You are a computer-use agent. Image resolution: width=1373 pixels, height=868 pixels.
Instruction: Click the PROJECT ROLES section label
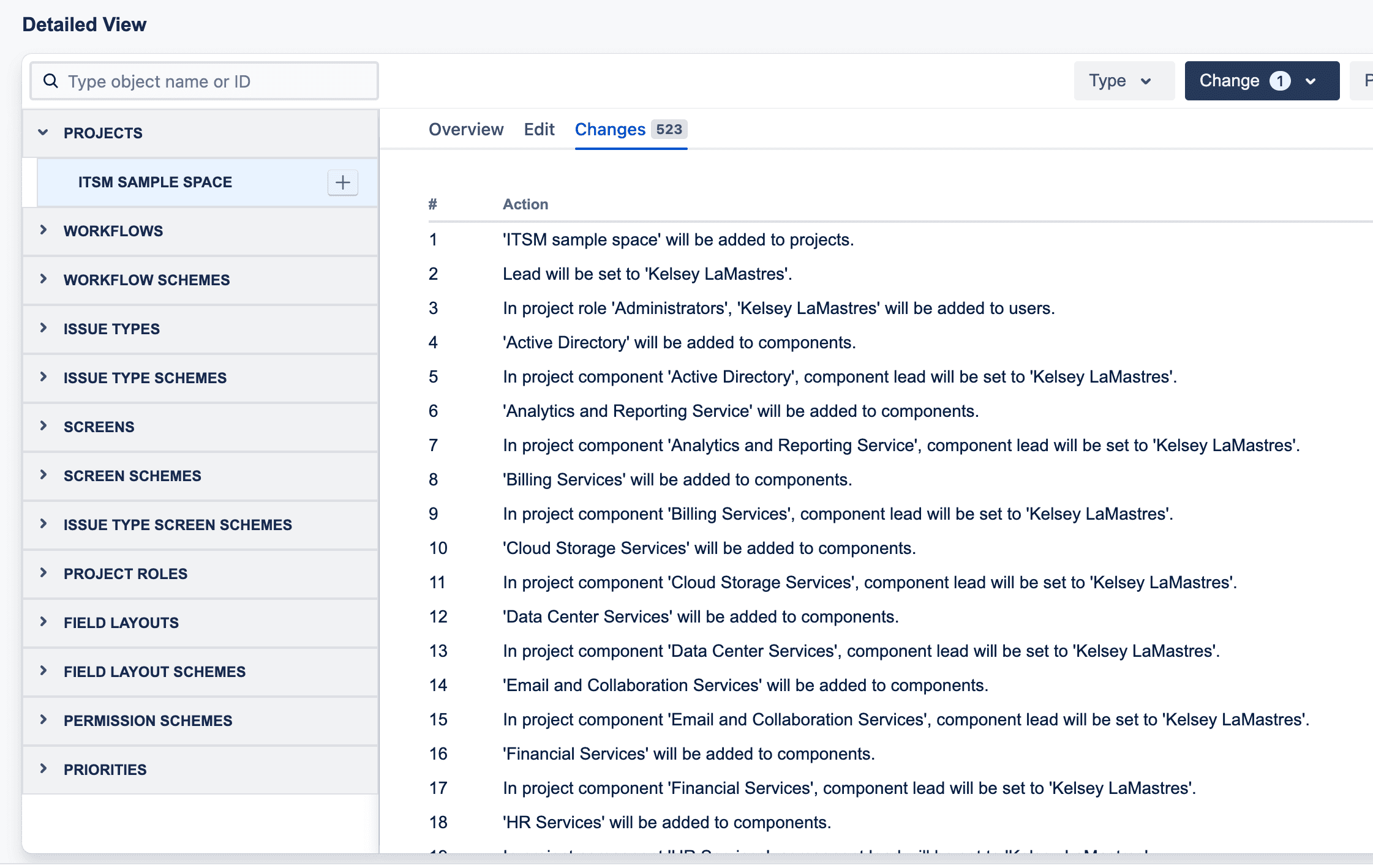pos(126,574)
